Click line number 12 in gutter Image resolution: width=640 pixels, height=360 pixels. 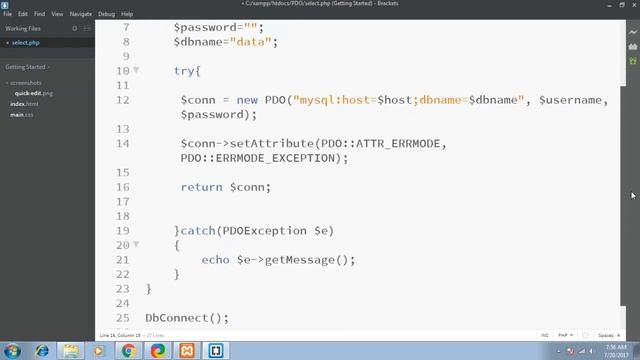(122, 100)
